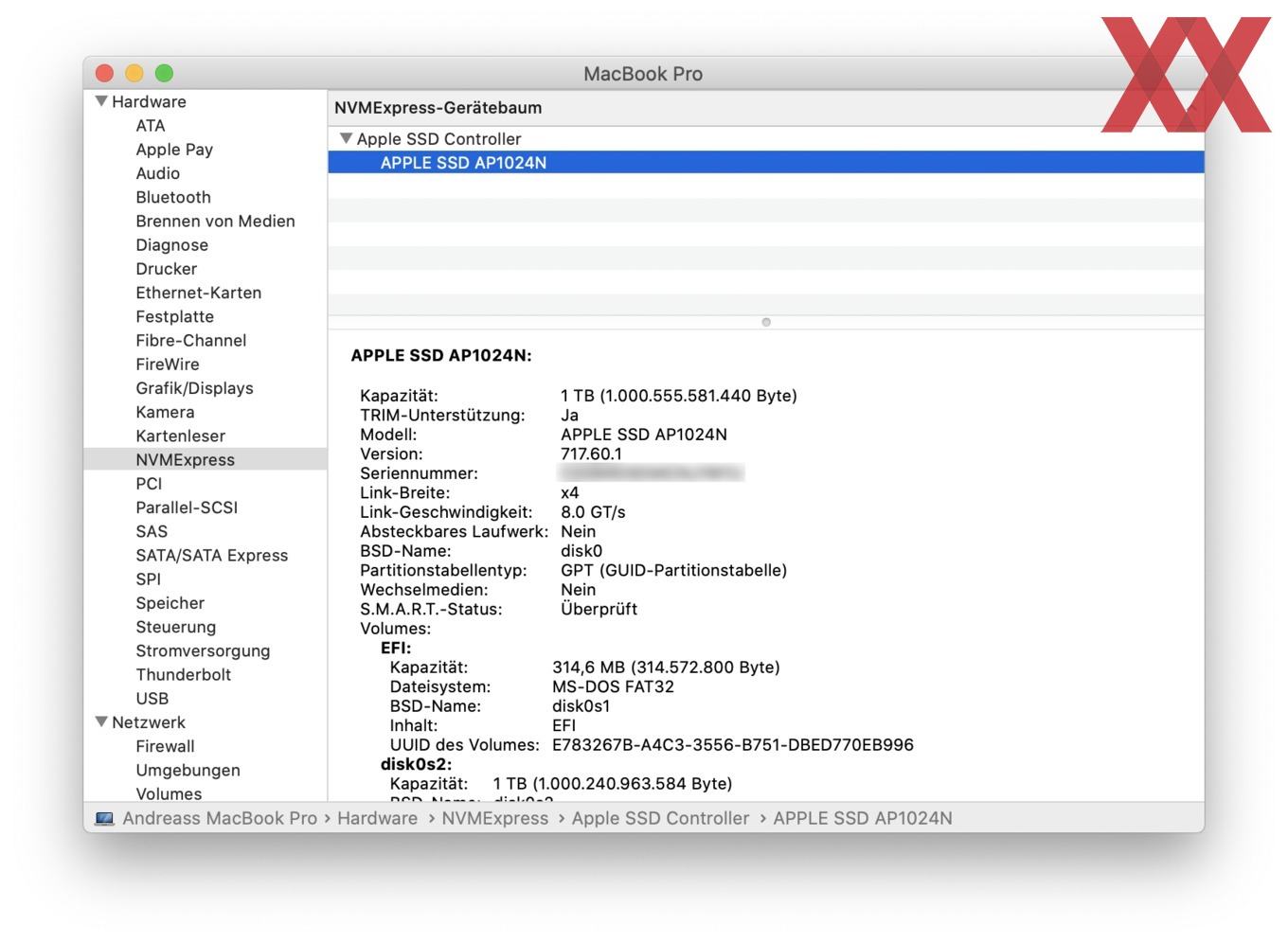Open Grafik/Displays entry

pos(195,388)
